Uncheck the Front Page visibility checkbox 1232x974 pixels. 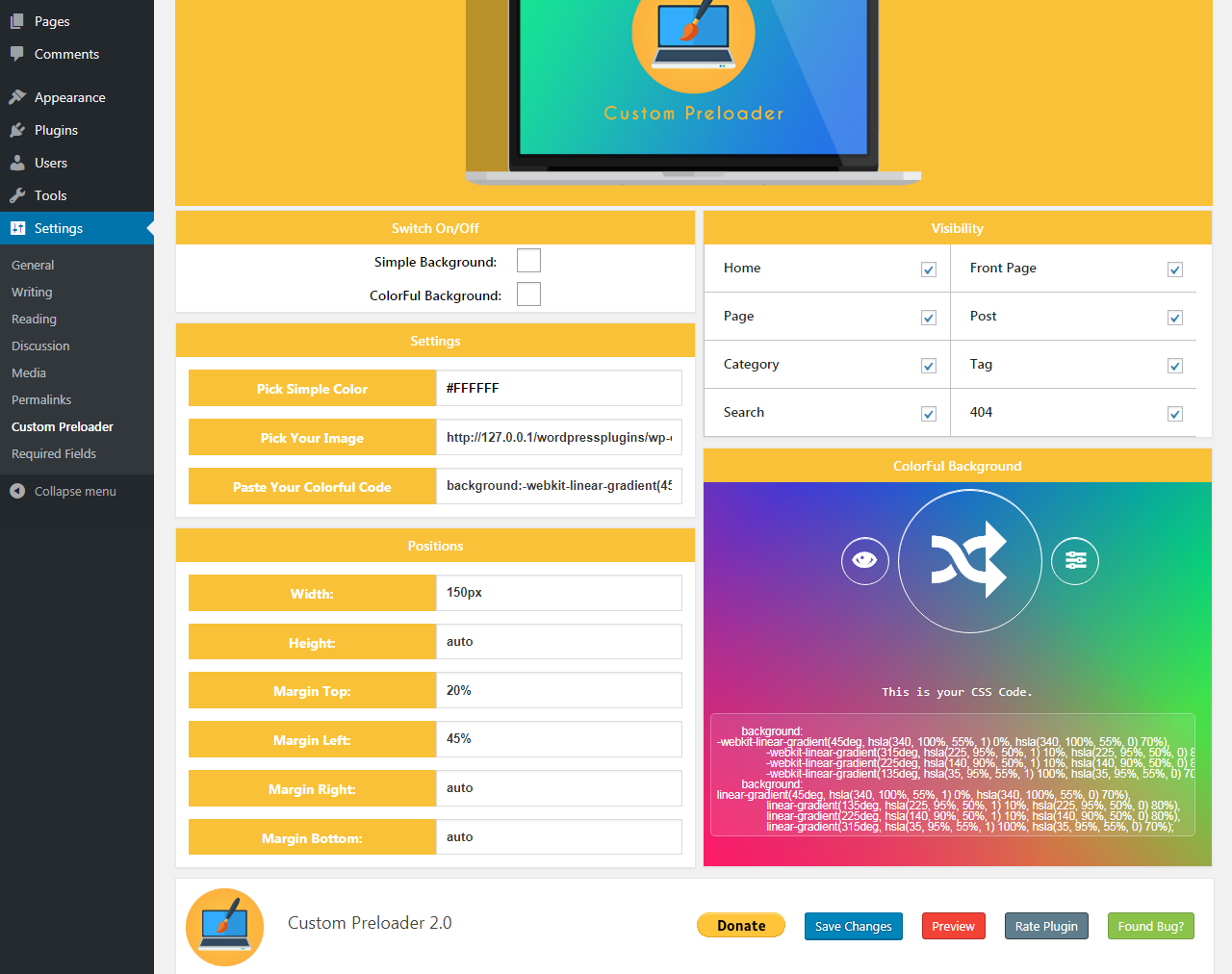1175,269
